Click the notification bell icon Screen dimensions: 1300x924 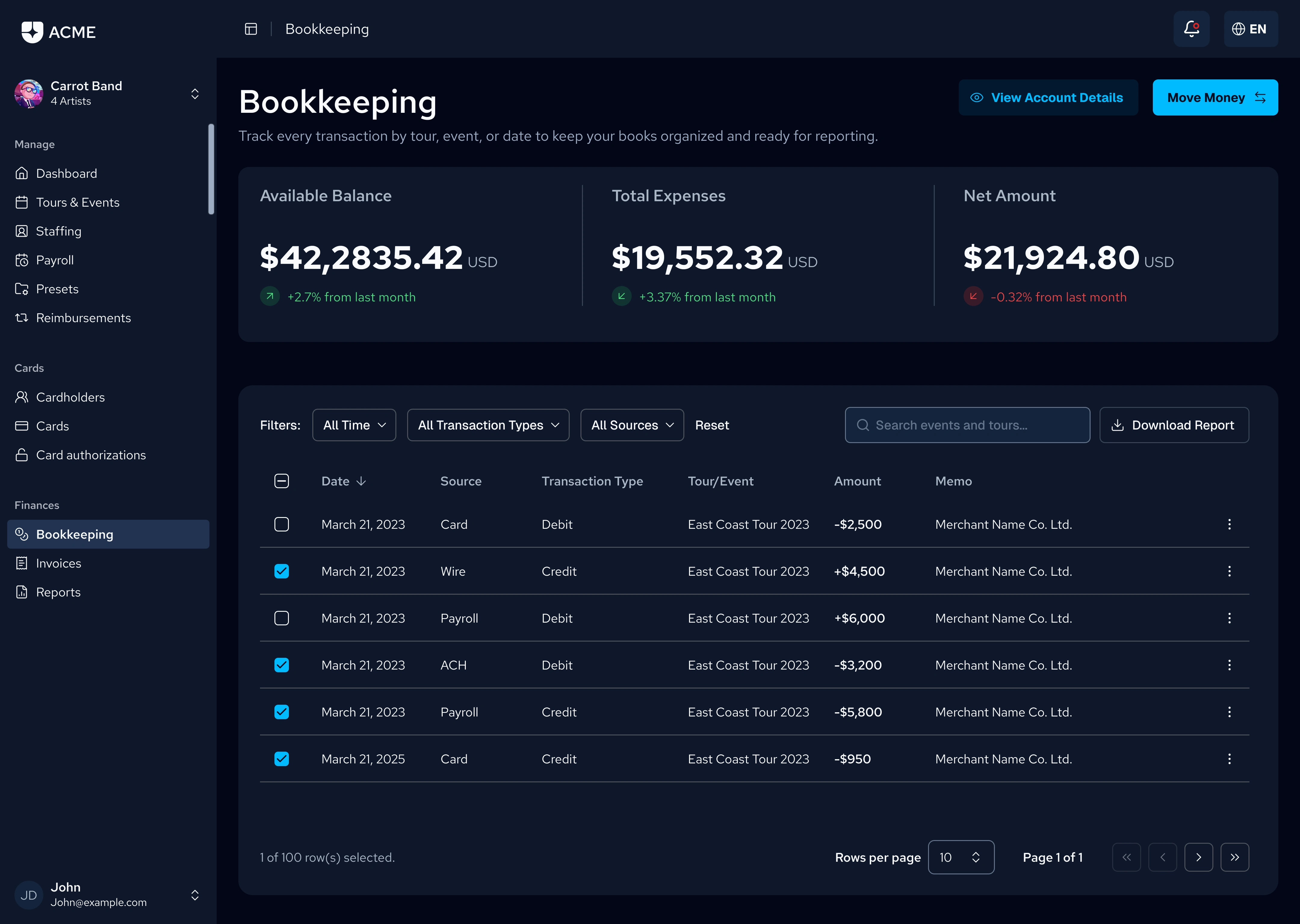click(x=1191, y=29)
